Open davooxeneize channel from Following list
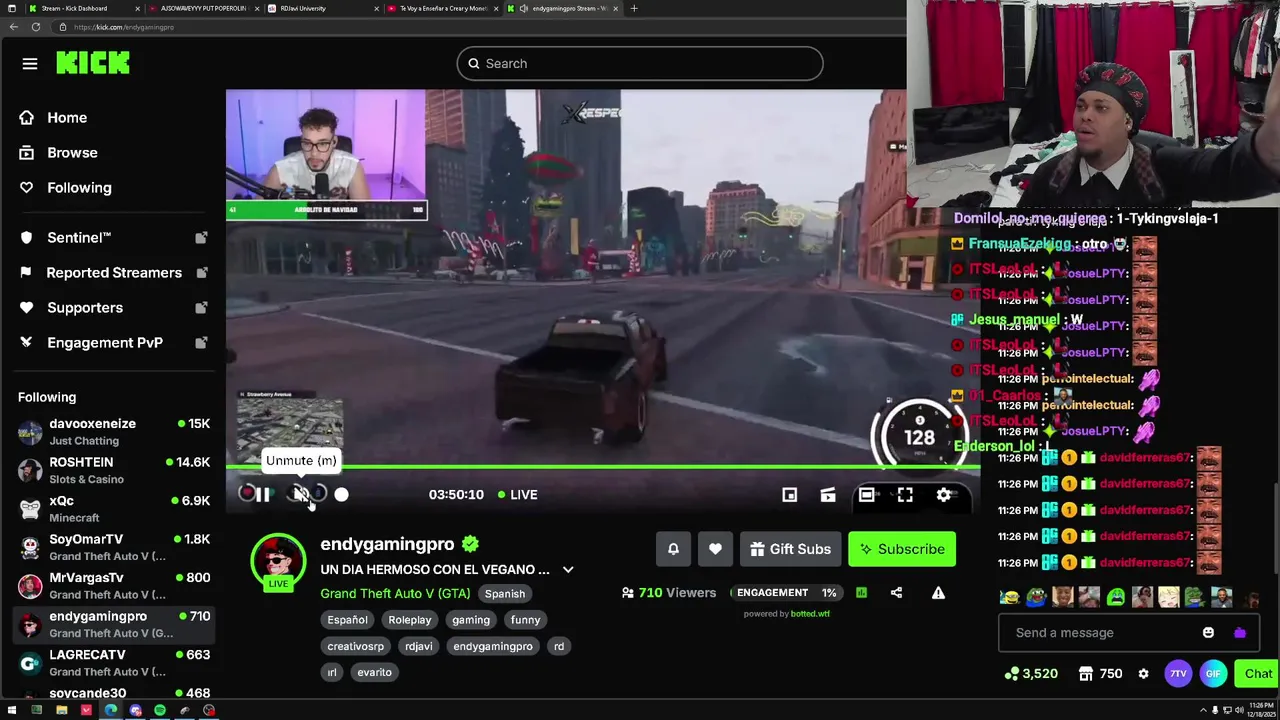This screenshot has width=1280, height=720. [114, 432]
